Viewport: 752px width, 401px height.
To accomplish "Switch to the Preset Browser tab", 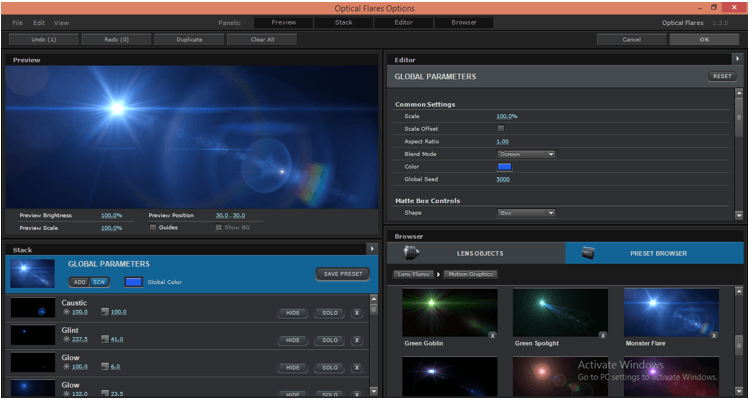I will tap(656, 253).
